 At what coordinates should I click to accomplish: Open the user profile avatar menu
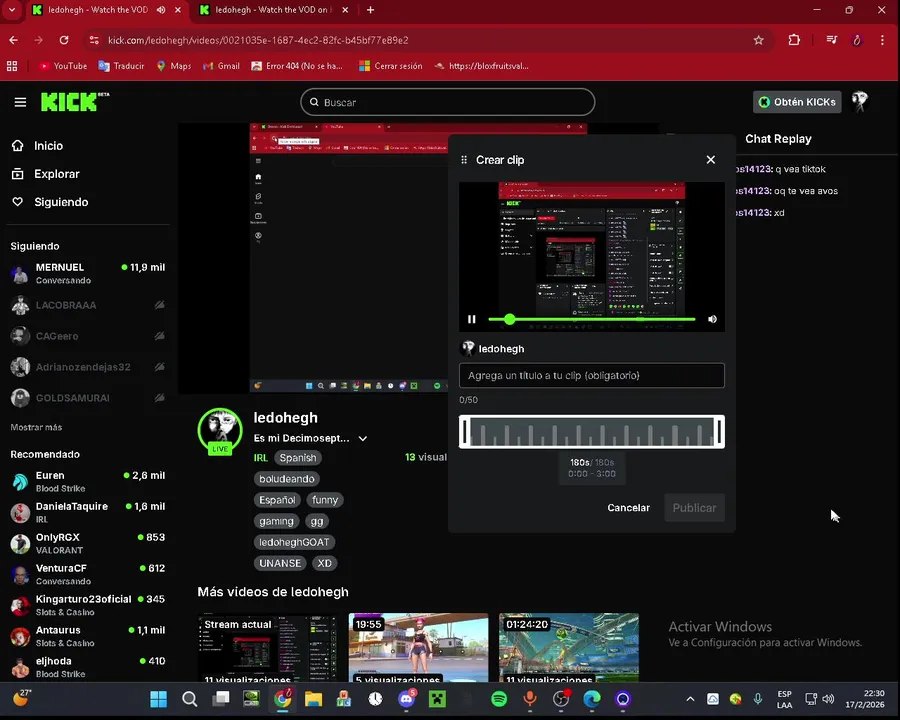859,102
